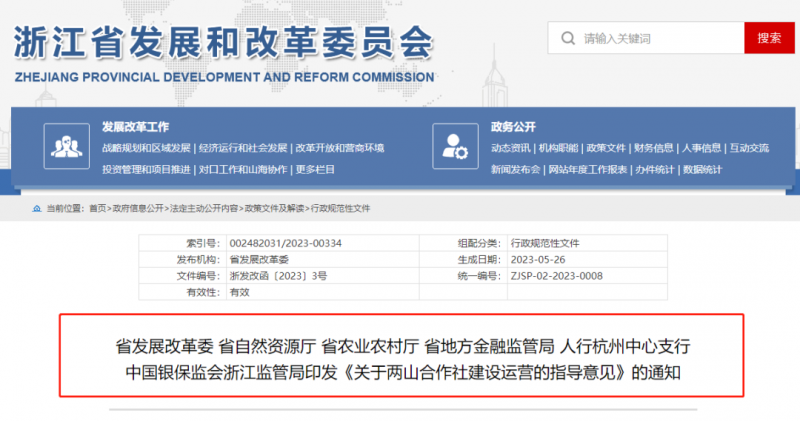Open 新闻发布会 link

coord(515,169)
